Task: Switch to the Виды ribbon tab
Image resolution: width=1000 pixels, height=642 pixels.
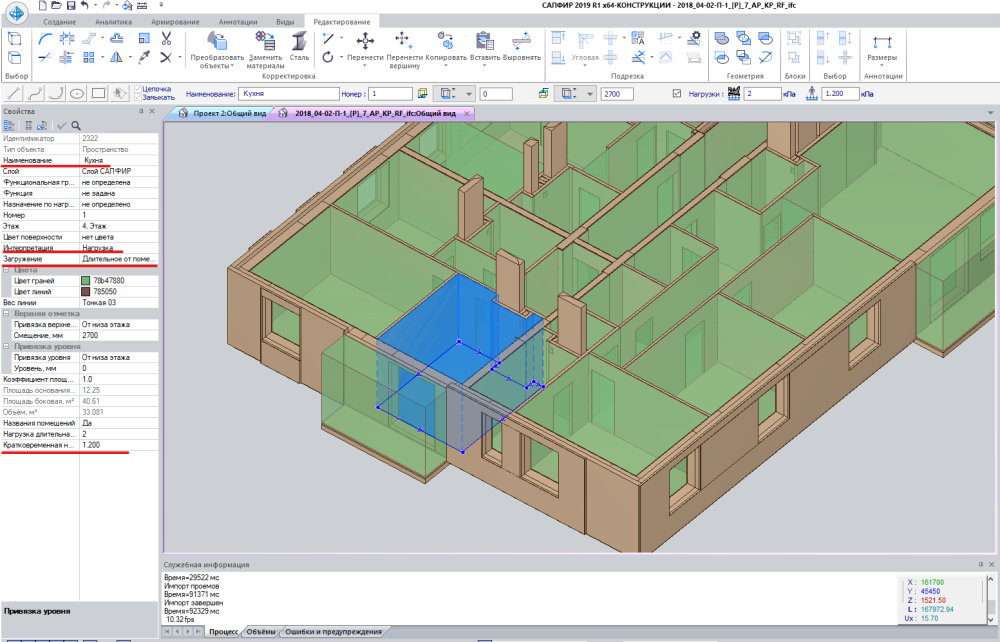Action: [285, 22]
